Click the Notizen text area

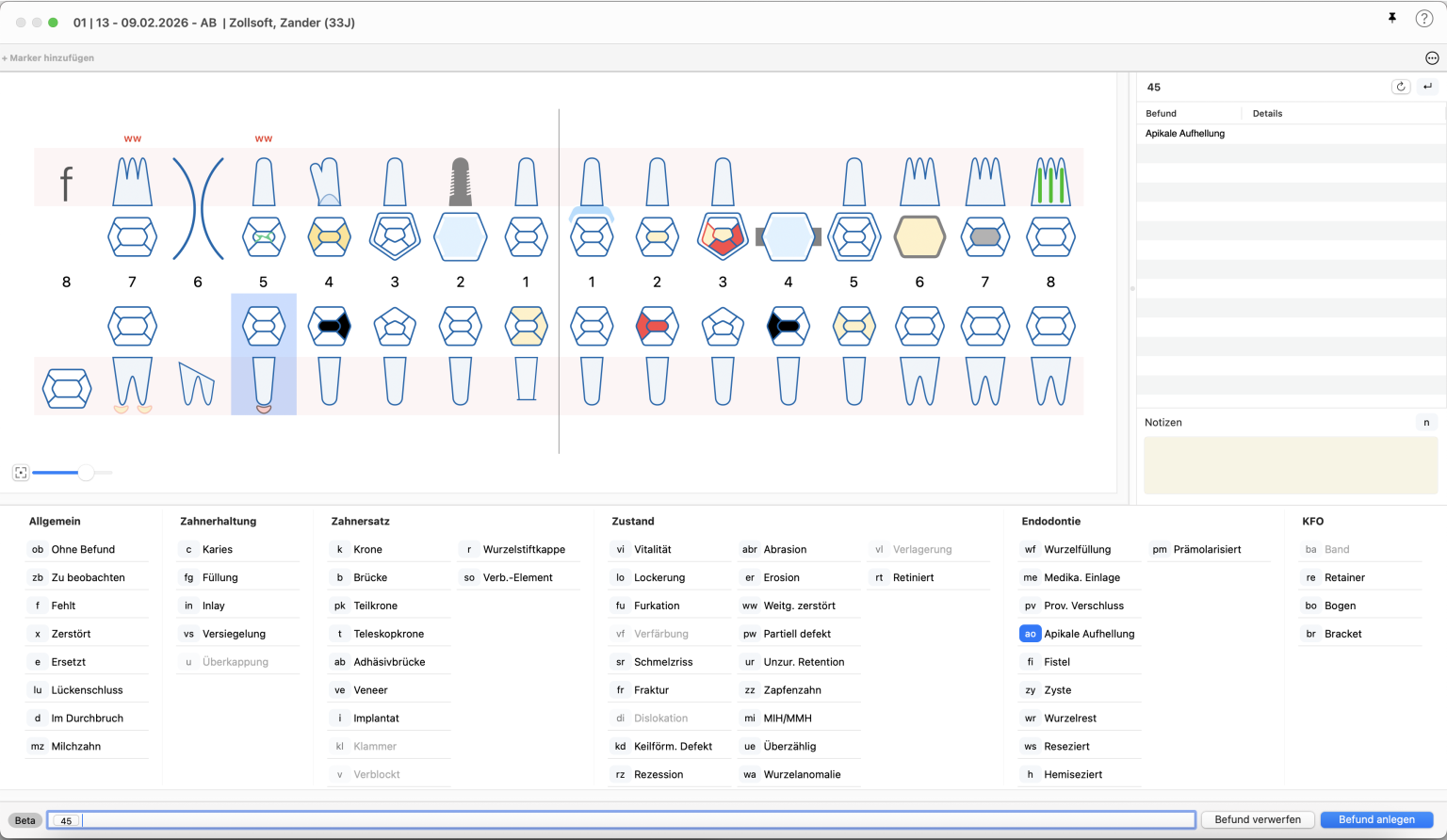(x=1290, y=465)
